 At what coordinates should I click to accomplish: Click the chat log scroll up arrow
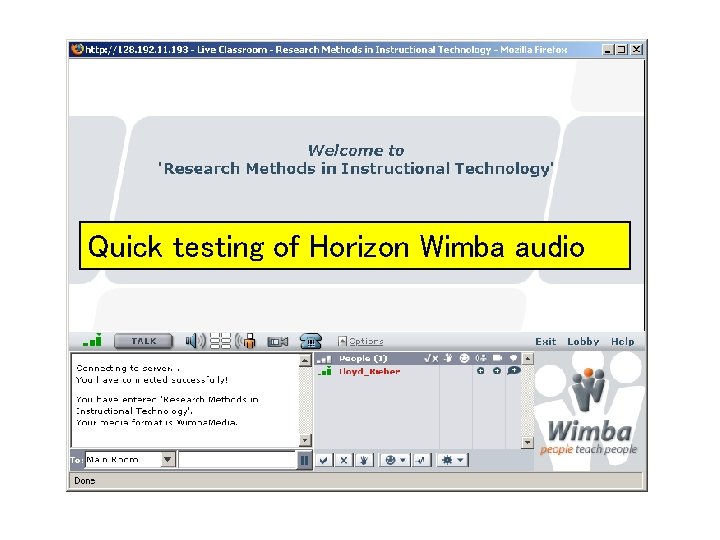coord(305,360)
